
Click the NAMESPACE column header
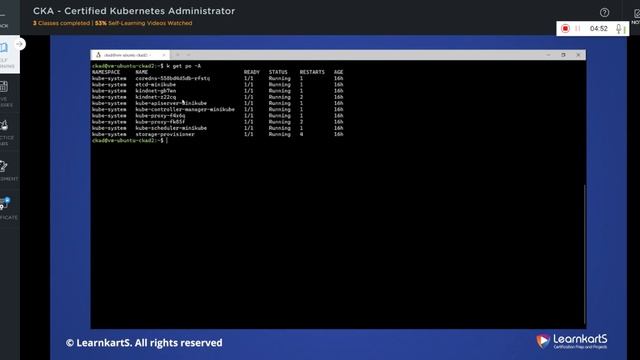coord(106,72)
